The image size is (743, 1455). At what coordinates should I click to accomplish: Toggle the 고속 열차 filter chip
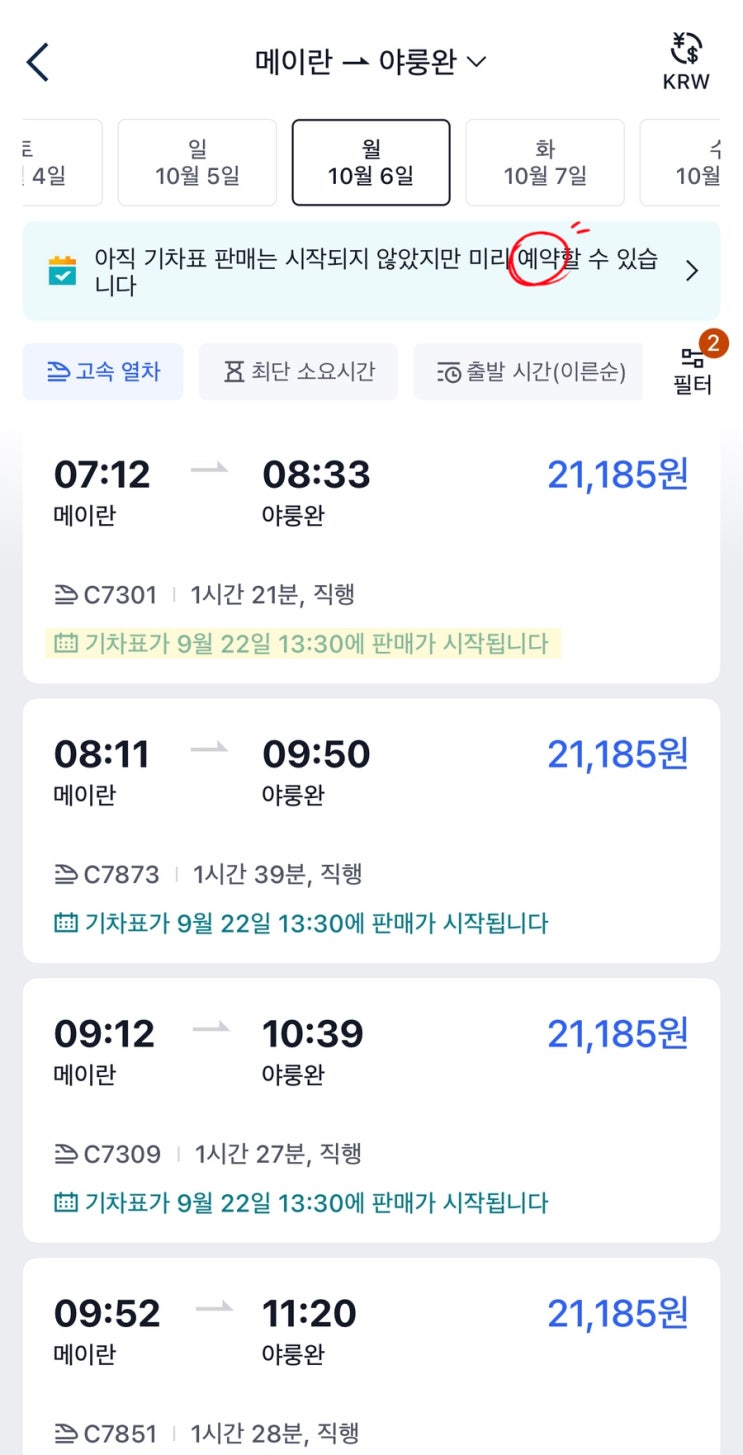(x=103, y=372)
